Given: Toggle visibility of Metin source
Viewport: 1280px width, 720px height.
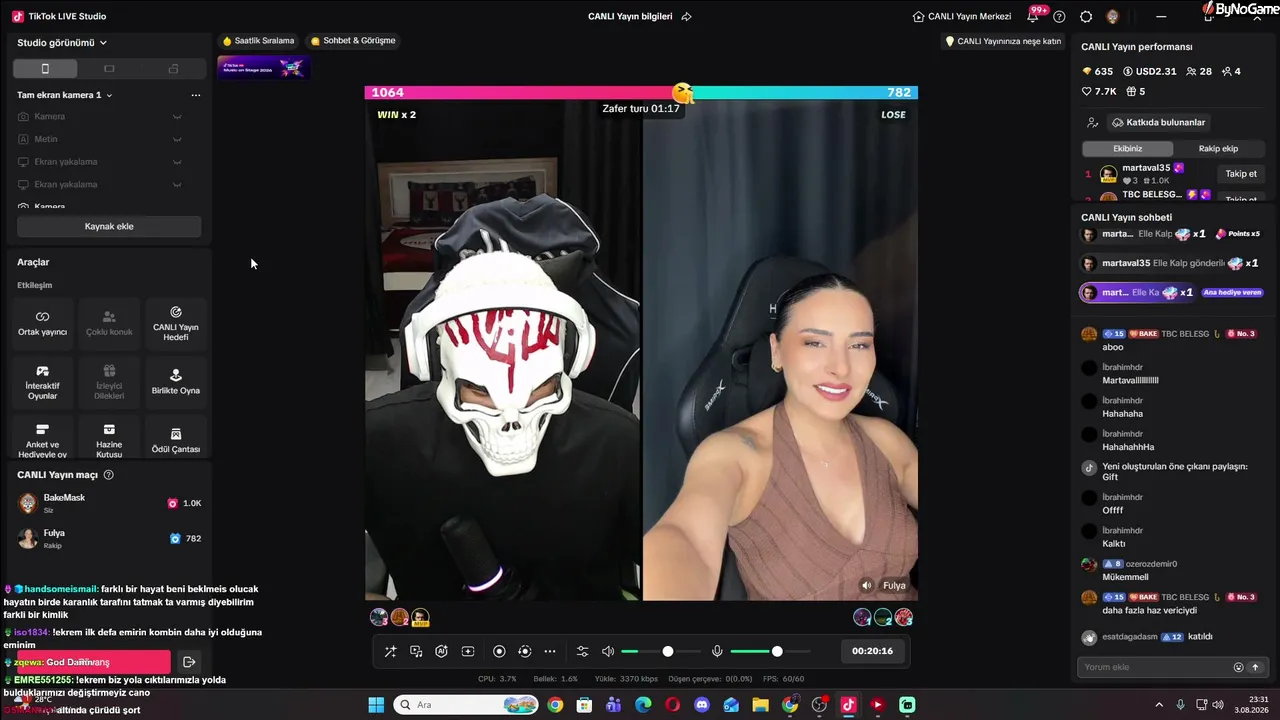Looking at the screenshot, I should click(177, 139).
